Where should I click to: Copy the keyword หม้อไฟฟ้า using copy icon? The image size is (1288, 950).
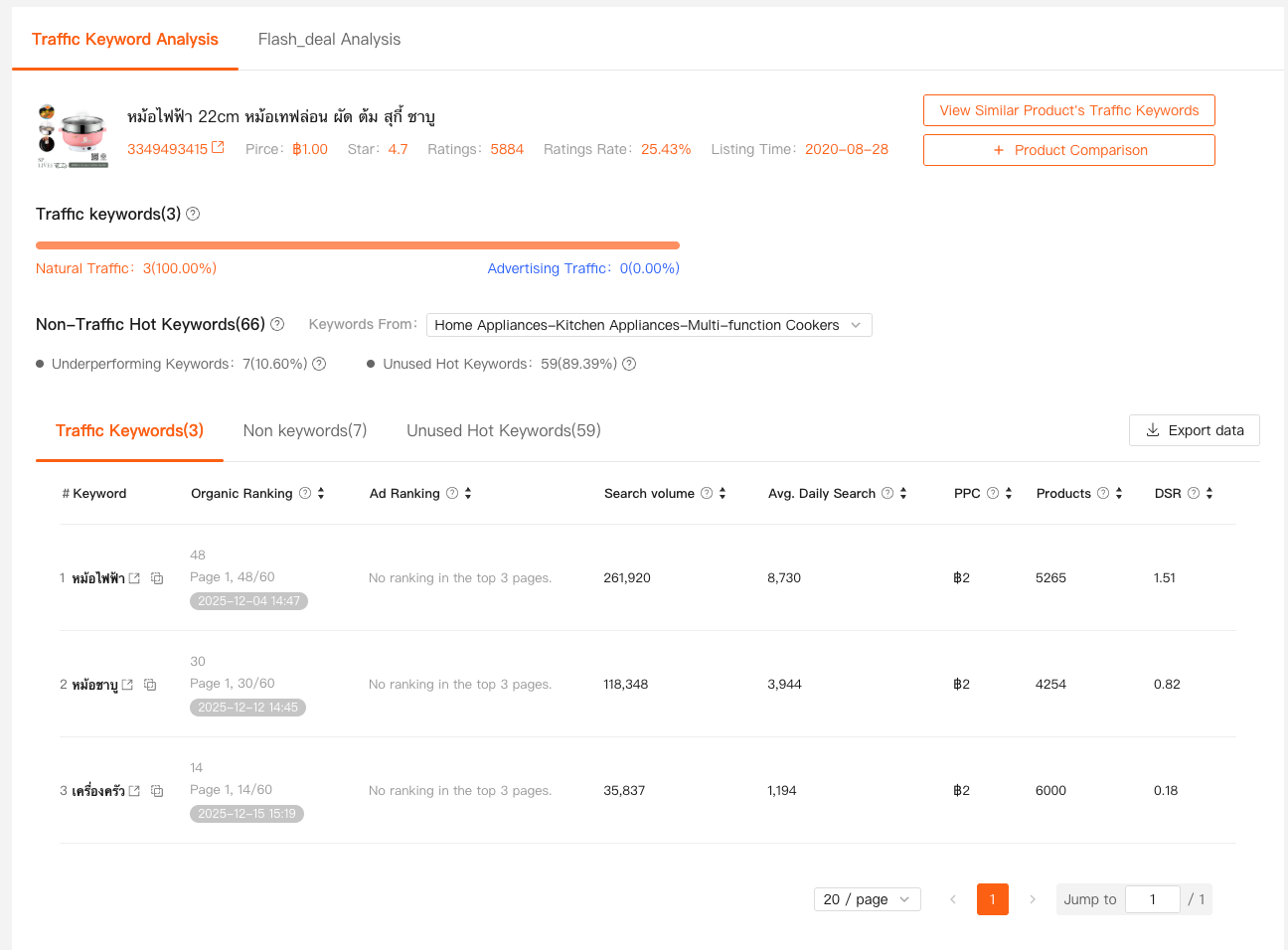click(157, 578)
